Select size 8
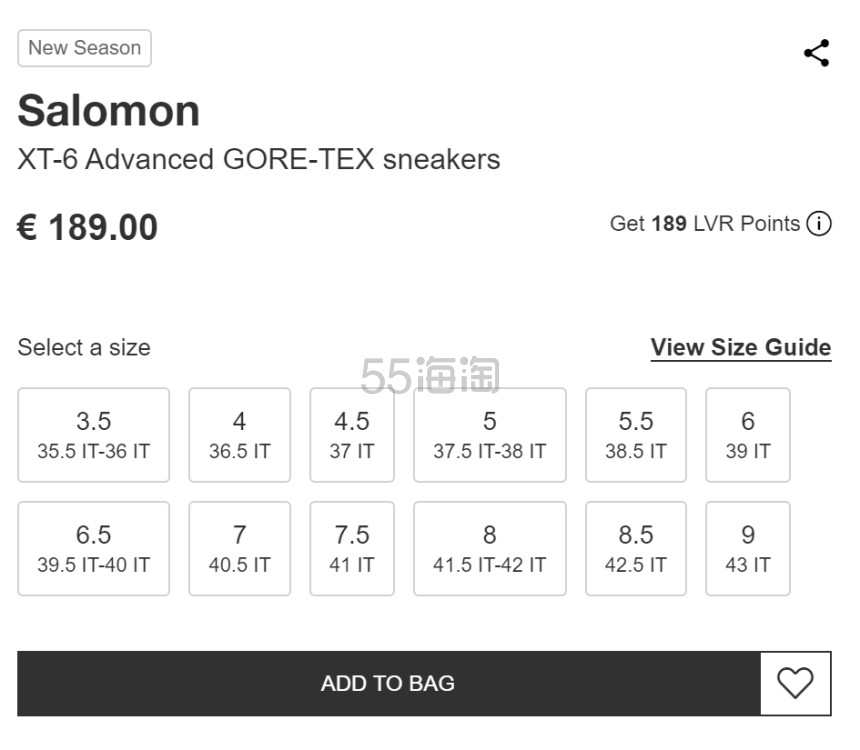This screenshot has width=860, height=750. [489, 548]
